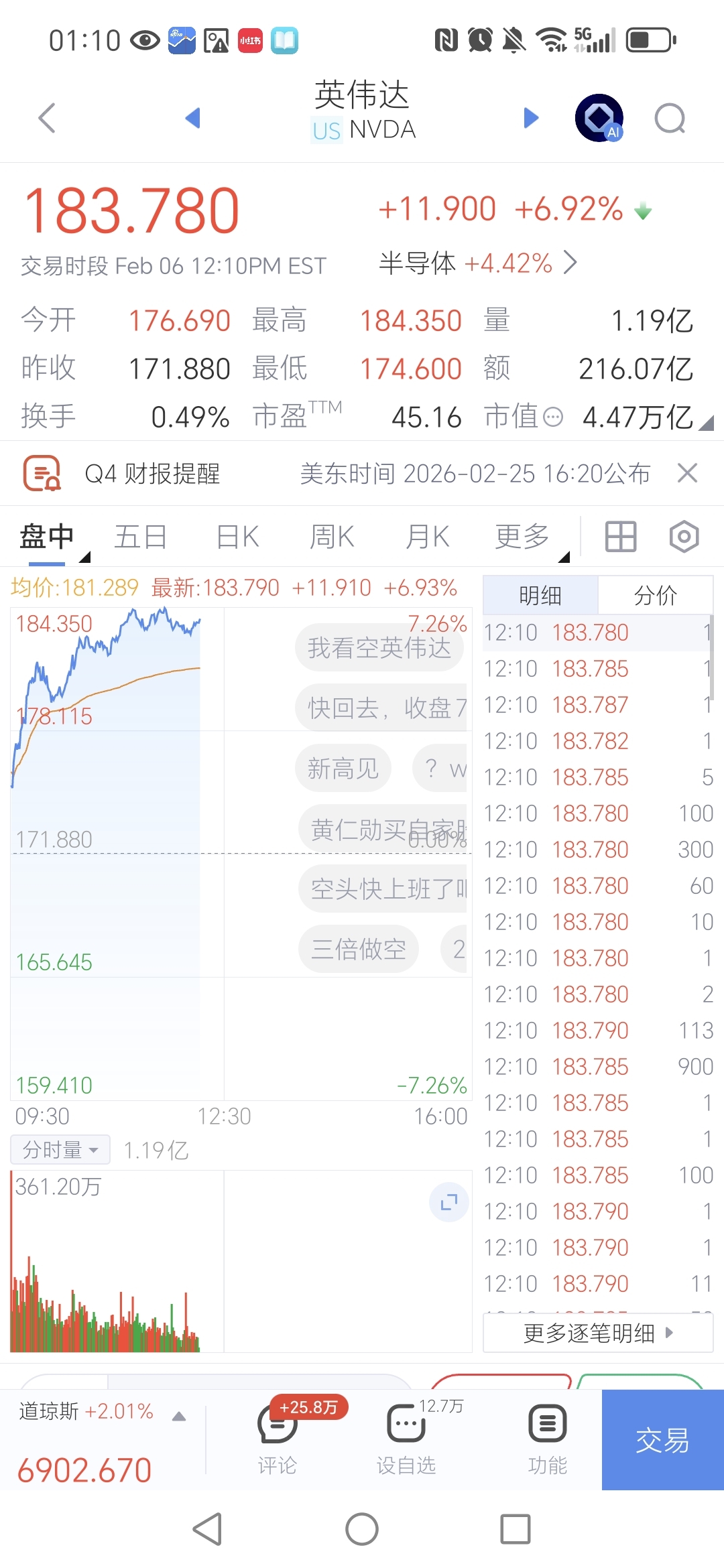
Task: Select the 日K chart tab
Action: tap(237, 537)
